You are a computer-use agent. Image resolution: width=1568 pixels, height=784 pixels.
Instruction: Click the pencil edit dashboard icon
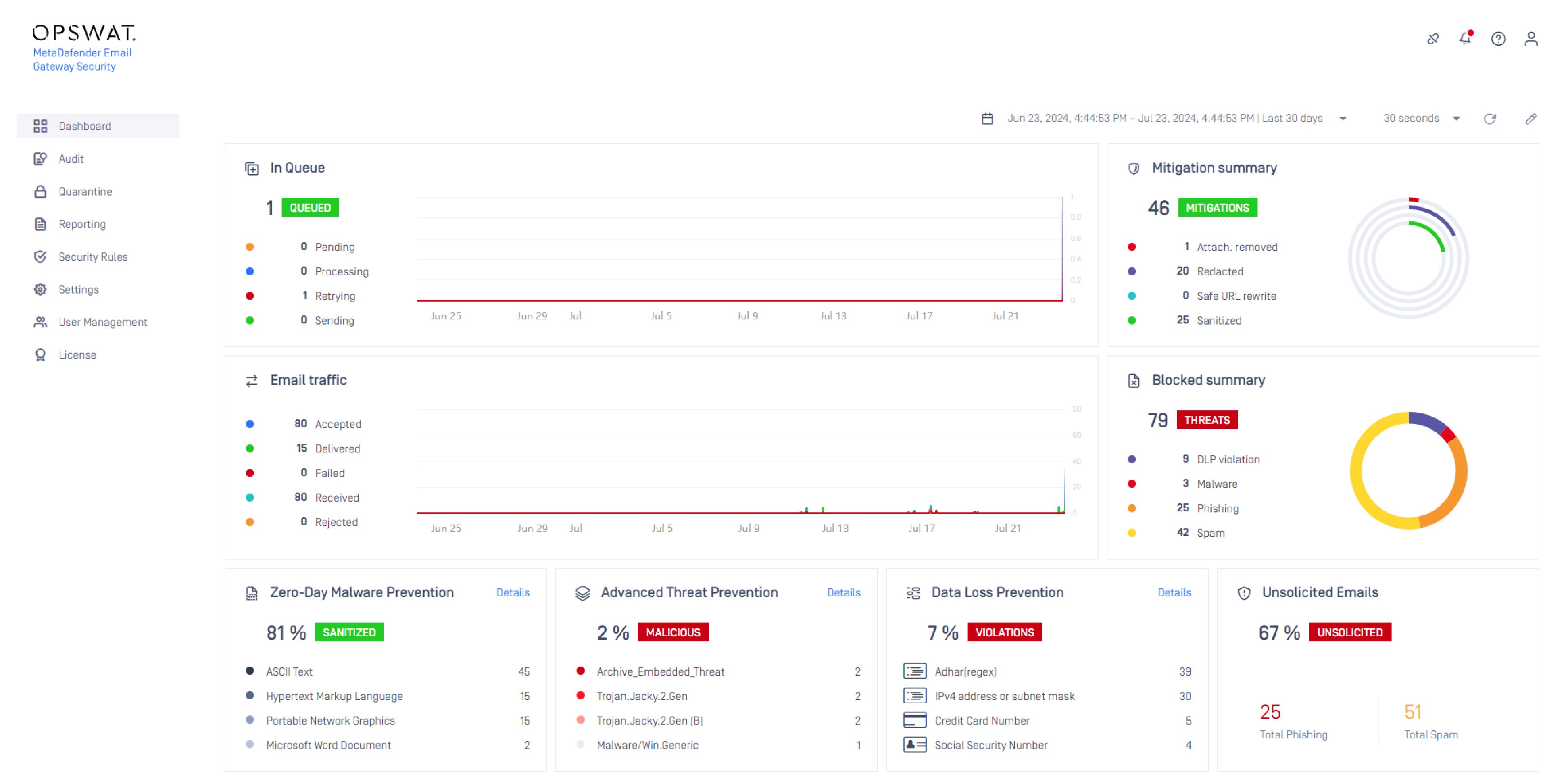pyautogui.click(x=1531, y=119)
